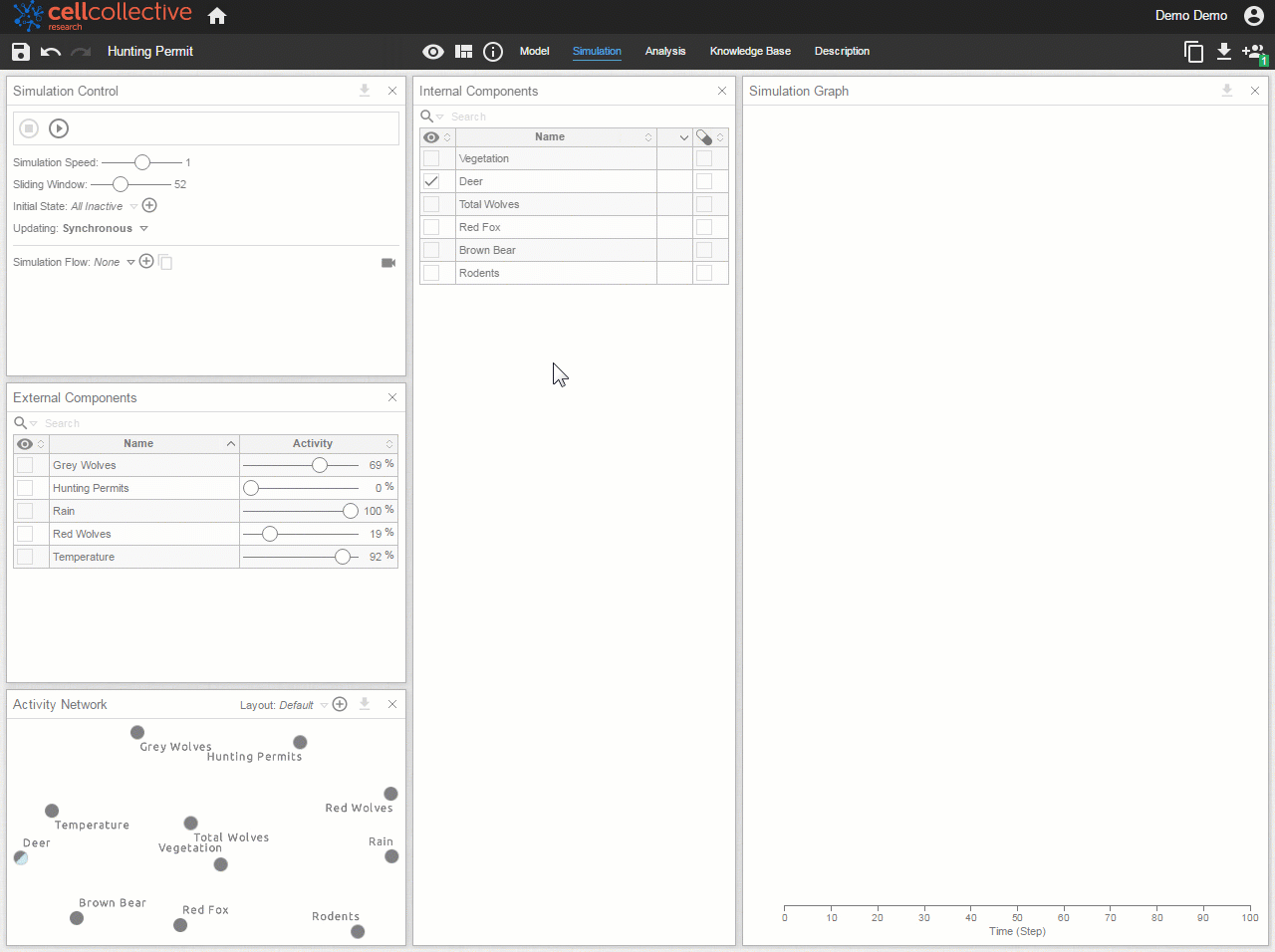Uncheck the Deer visibility checkbox
Image resolution: width=1275 pixels, height=952 pixels.
pyautogui.click(x=431, y=181)
